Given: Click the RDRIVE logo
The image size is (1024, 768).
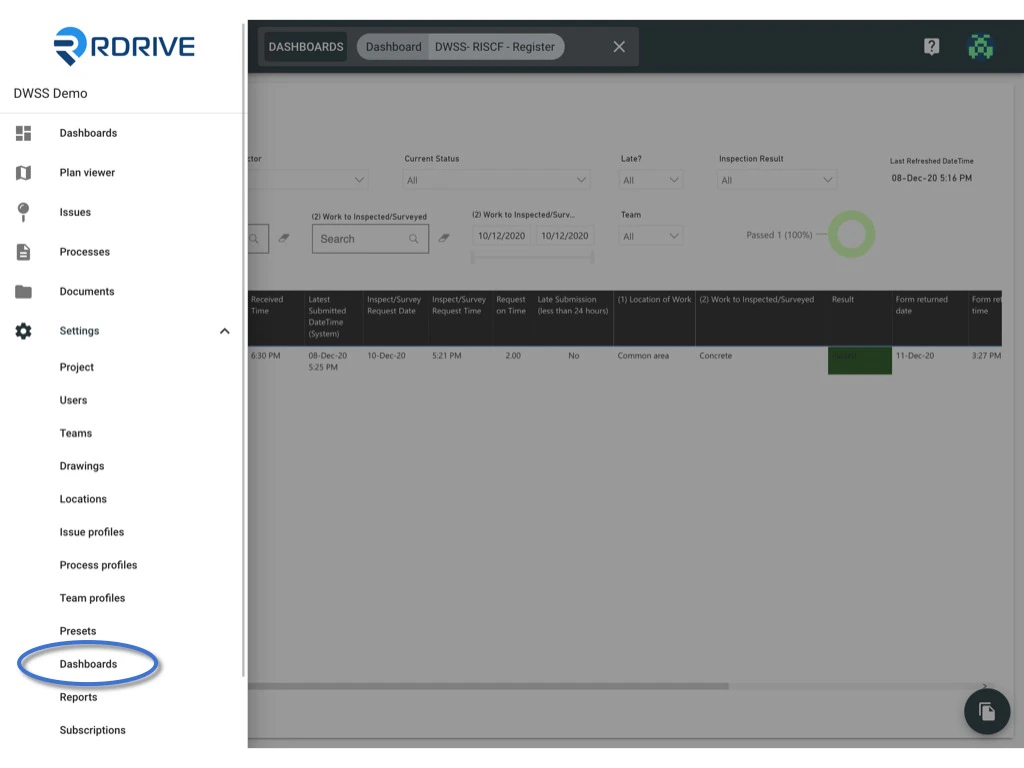Looking at the screenshot, I should [124, 46].
